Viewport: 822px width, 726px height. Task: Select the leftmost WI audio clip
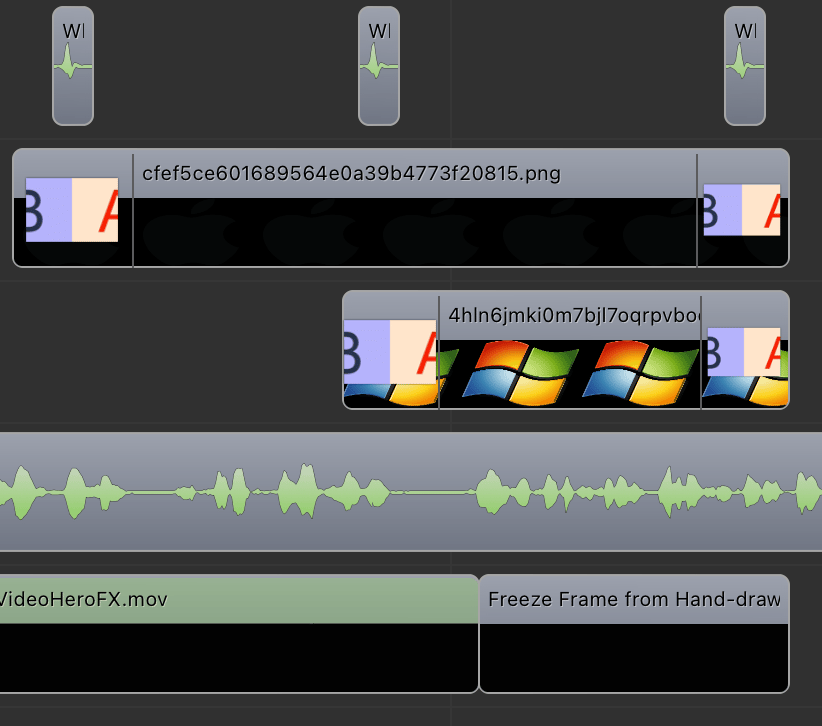point(73,66)
